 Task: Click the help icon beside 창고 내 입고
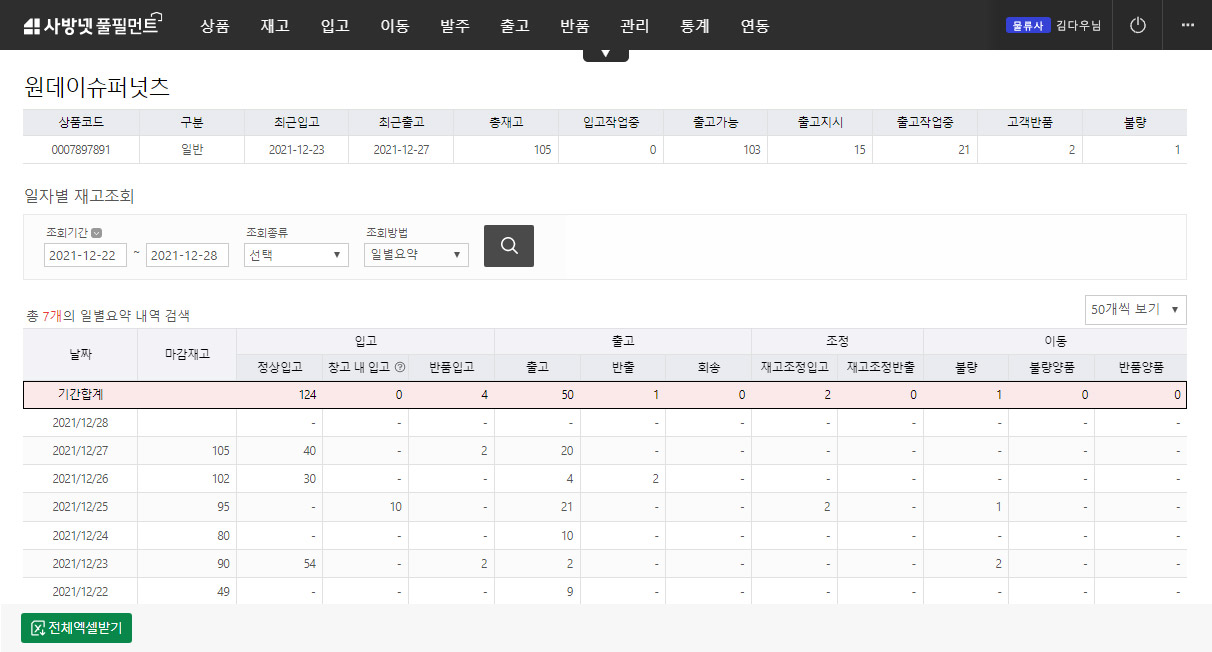pyautogui.click(x=400, y=367)
